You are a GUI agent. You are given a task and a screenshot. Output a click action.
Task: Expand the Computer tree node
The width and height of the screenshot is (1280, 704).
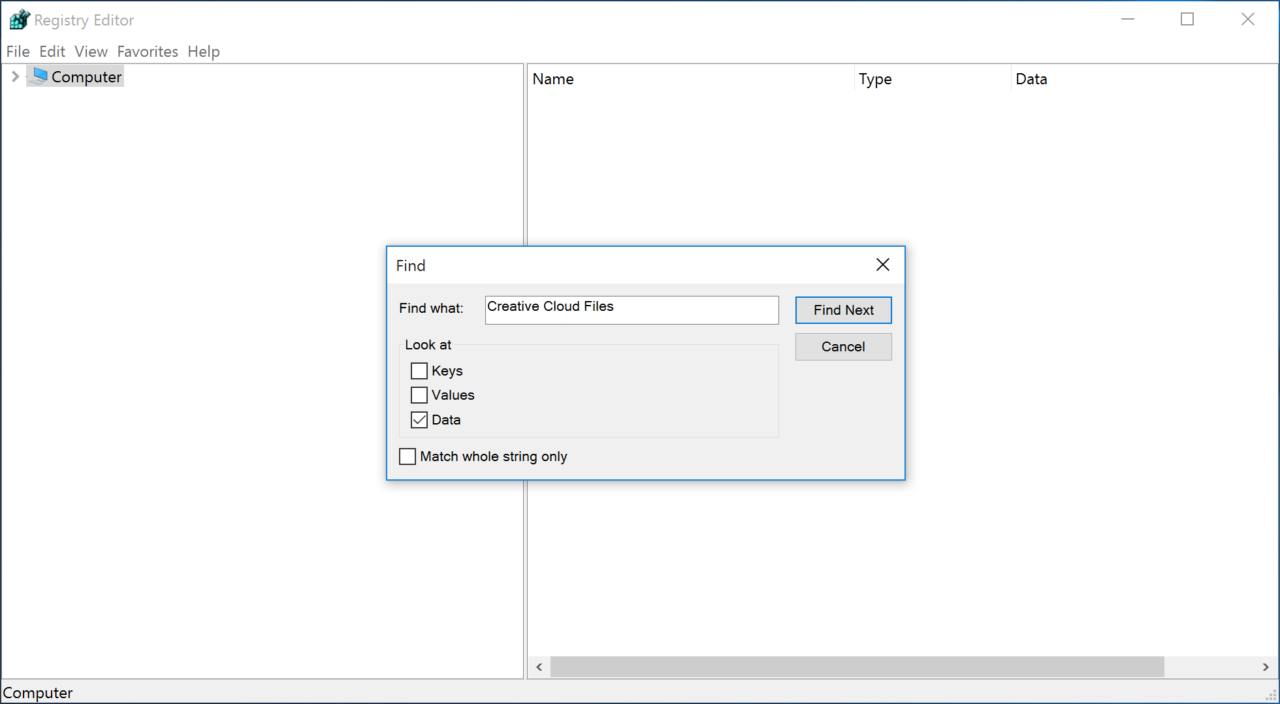15,75
